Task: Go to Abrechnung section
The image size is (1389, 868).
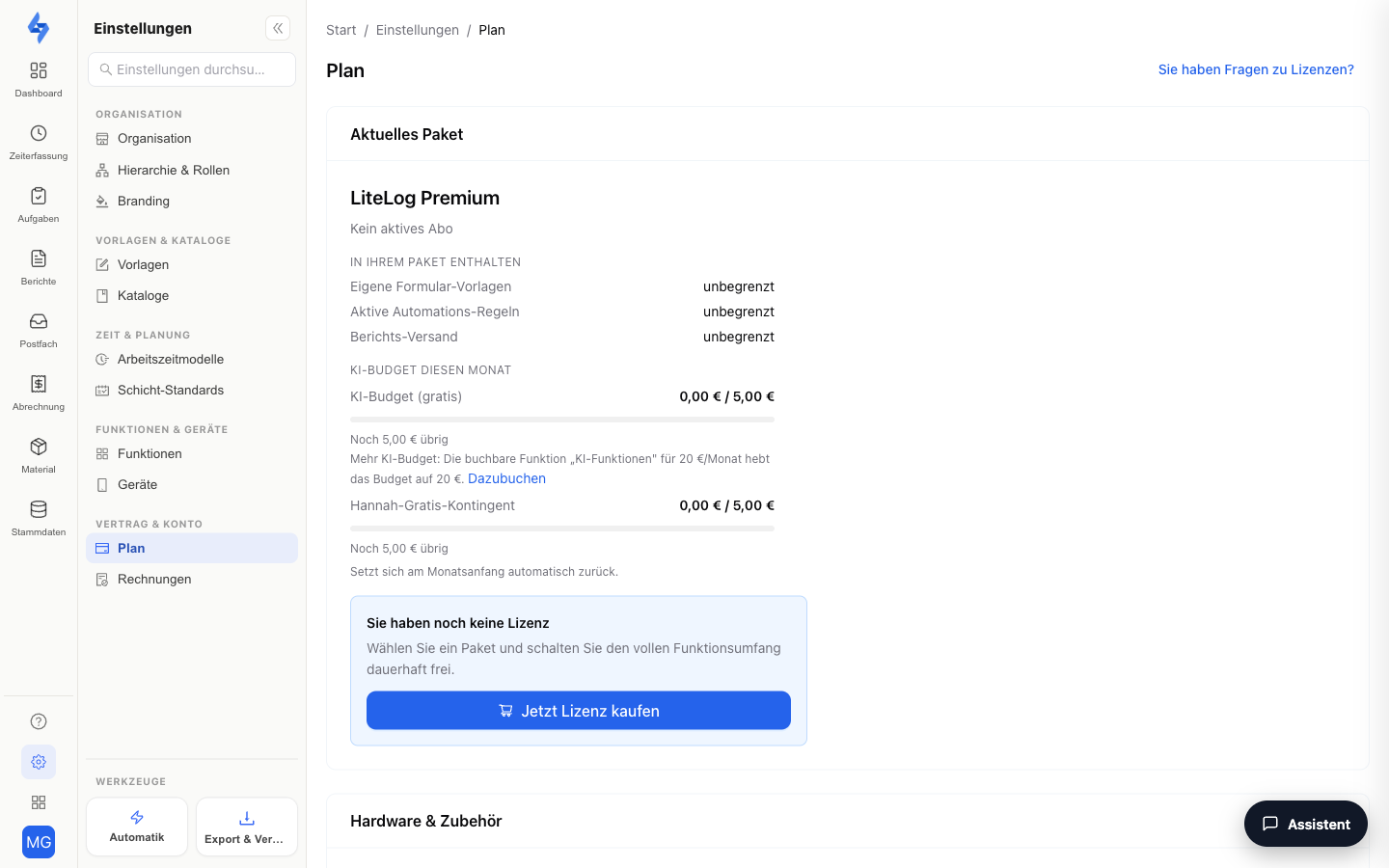Action: click(39, 393)
